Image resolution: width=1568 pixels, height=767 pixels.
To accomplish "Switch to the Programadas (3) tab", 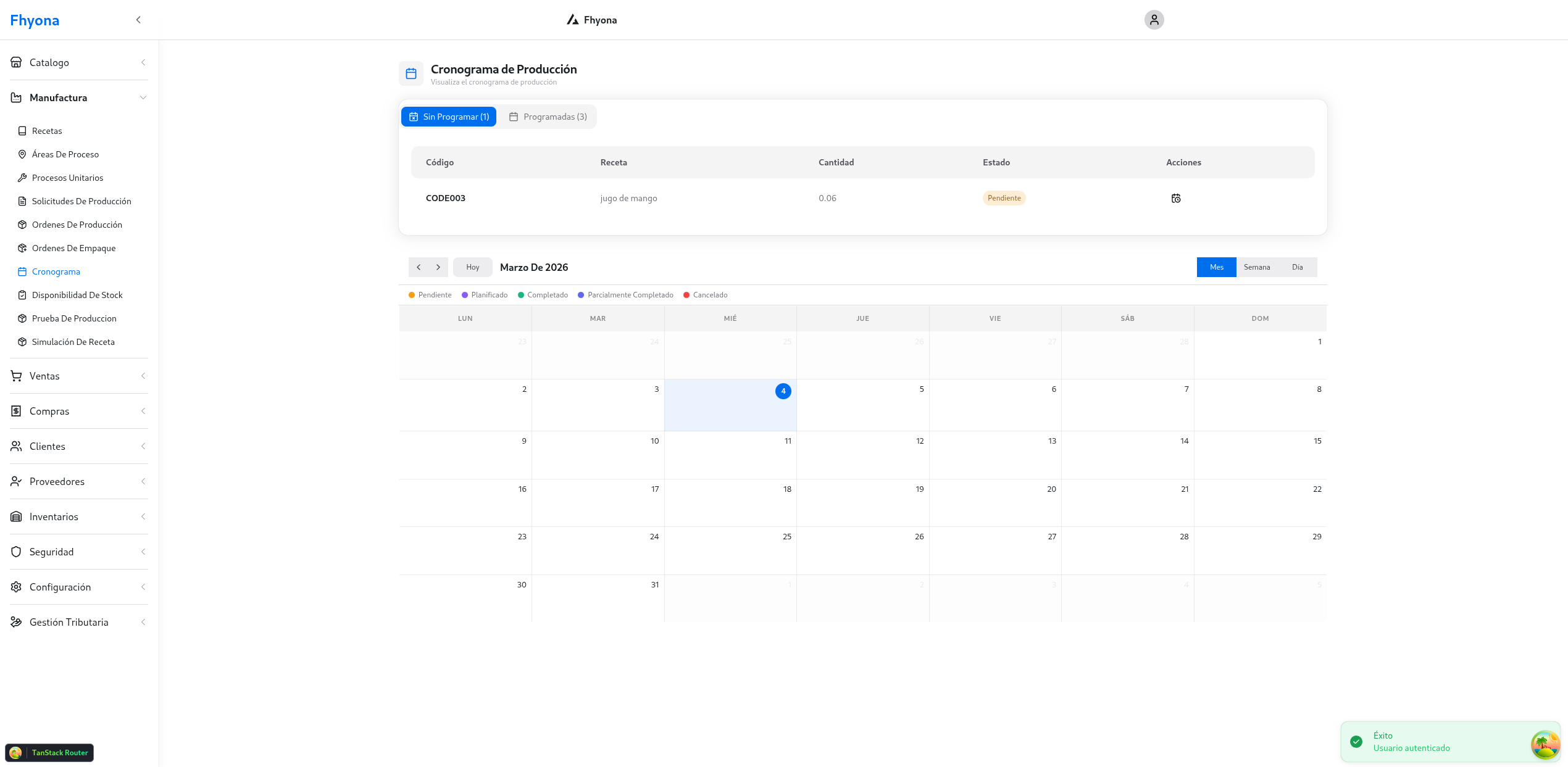I will [548, 116].
